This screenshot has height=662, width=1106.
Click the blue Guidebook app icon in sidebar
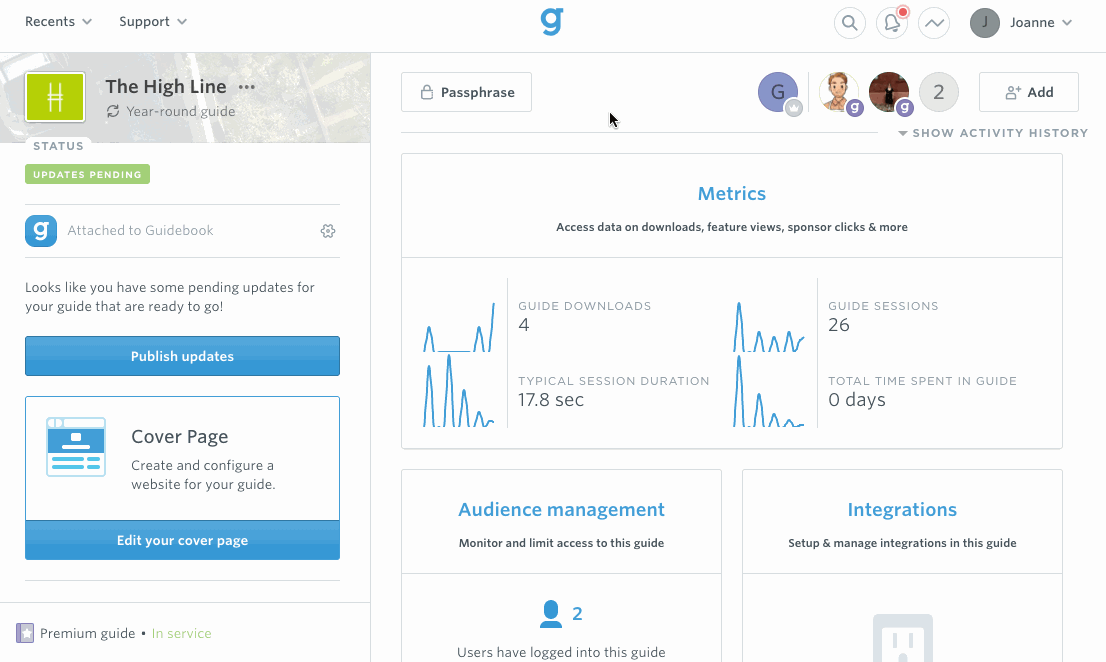pos(41,231)
